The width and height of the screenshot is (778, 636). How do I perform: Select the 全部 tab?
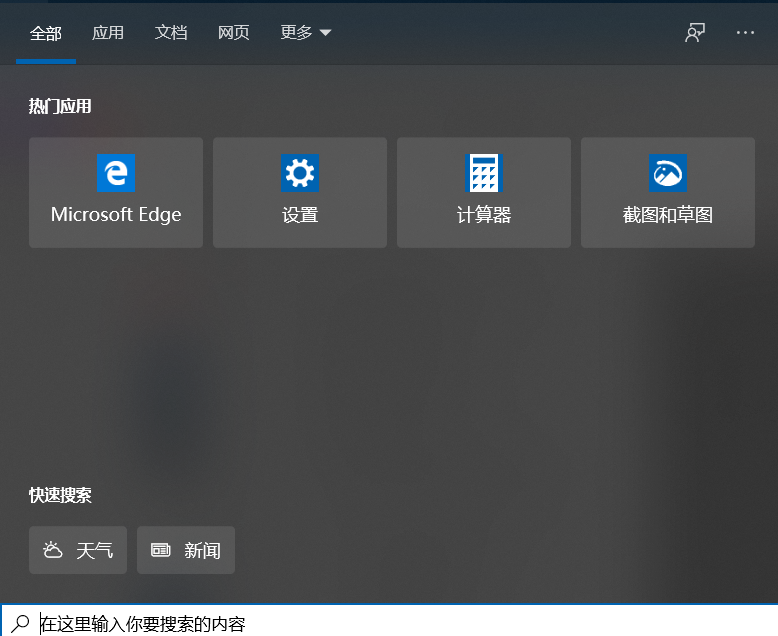[46, 33]
